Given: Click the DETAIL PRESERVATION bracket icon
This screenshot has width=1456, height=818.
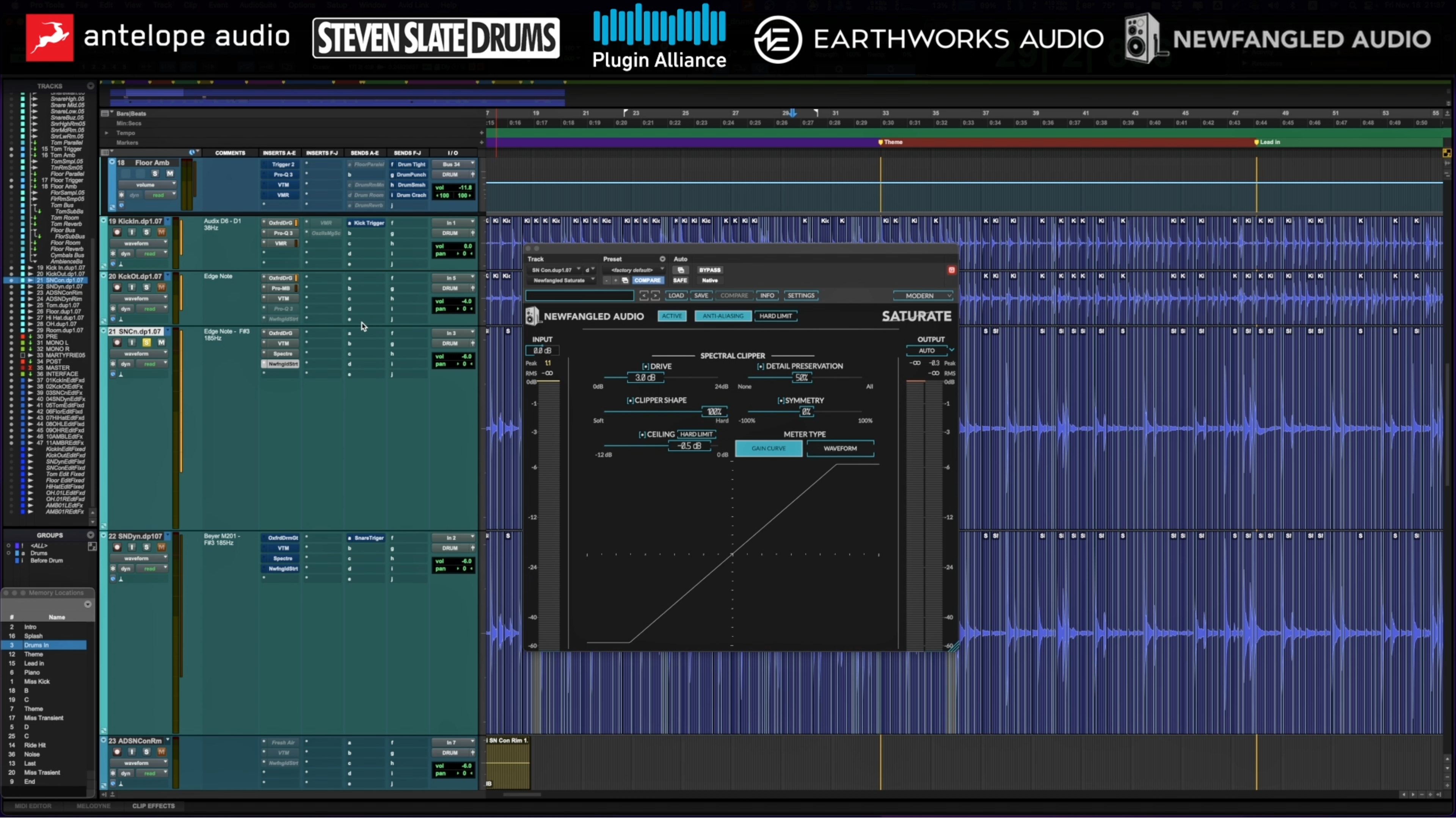Looking at the screenshot, I should pyautogui.click(x=760, y=367).
